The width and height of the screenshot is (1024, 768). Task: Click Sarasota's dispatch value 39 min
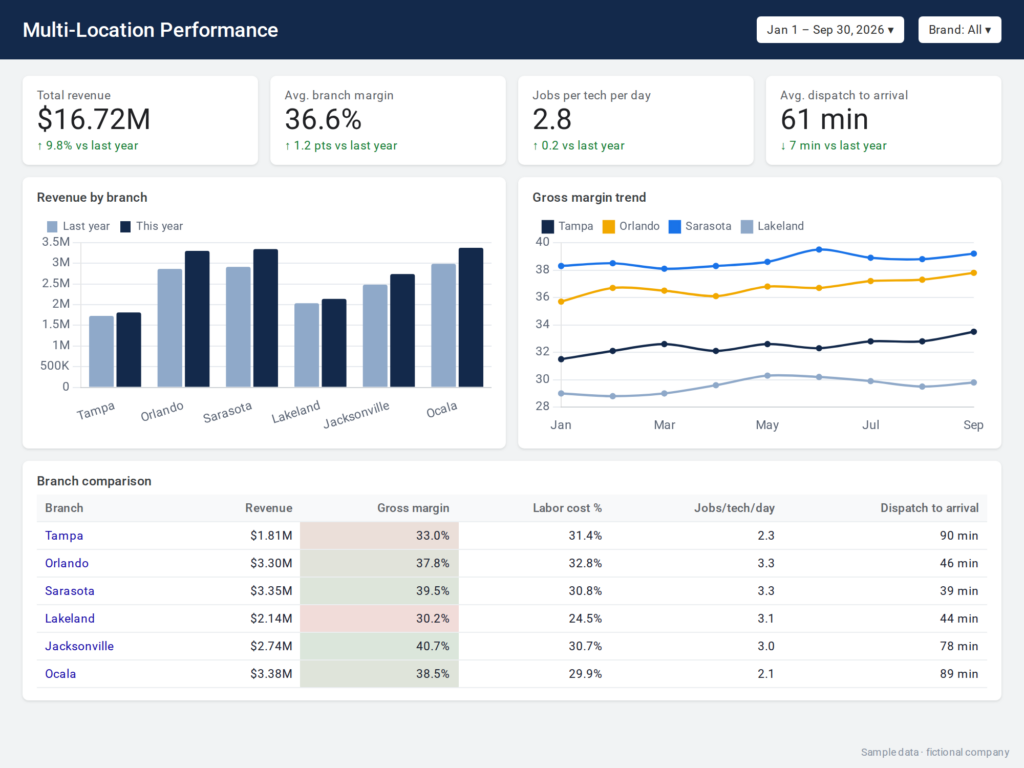click(x=959, y=591)
